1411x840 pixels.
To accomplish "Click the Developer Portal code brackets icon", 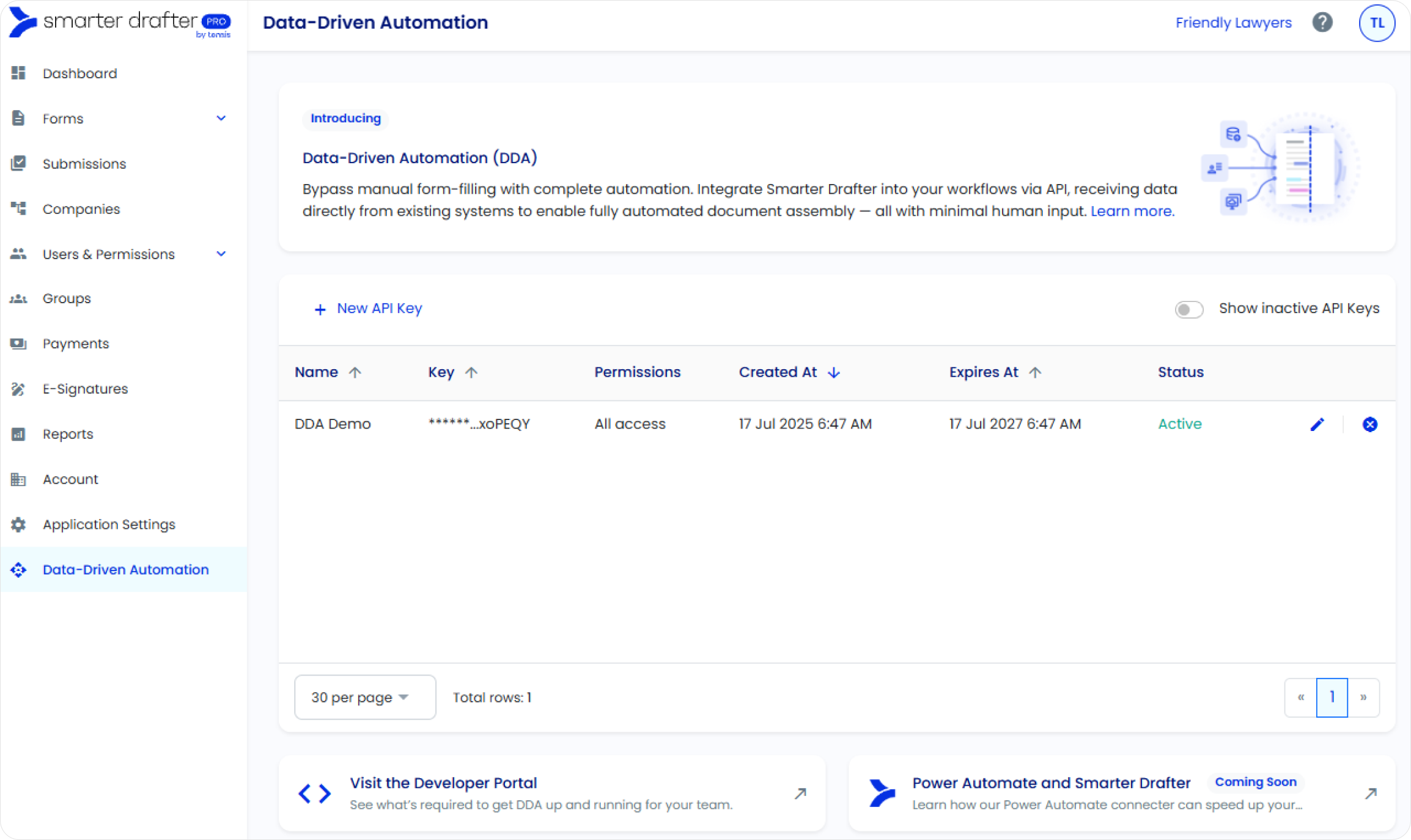I will pos(315,794).
